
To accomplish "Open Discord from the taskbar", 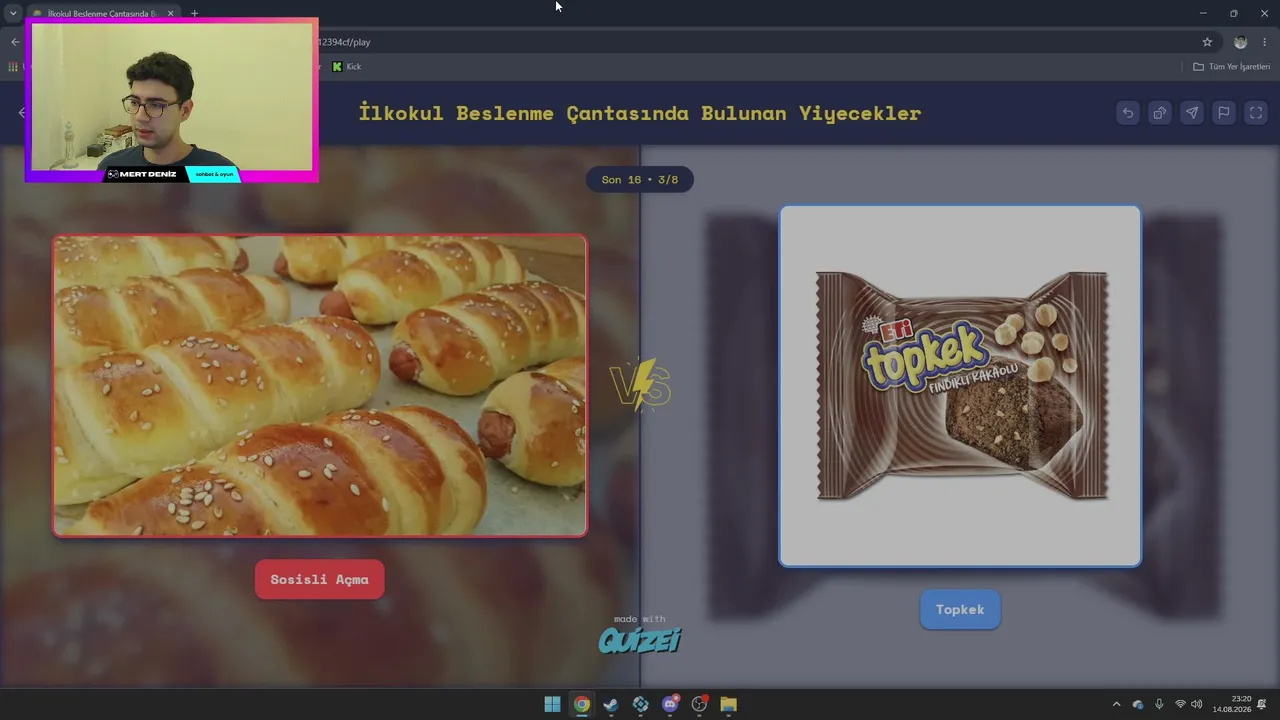I will 670,704.
